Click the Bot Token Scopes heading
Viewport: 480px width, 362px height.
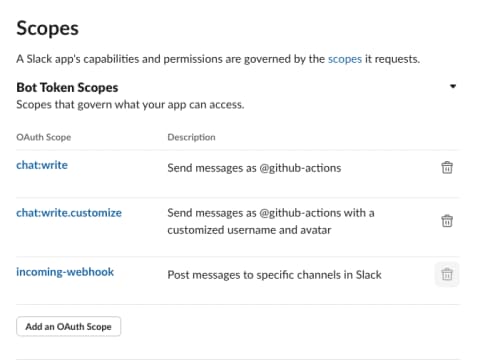[67, 87]
